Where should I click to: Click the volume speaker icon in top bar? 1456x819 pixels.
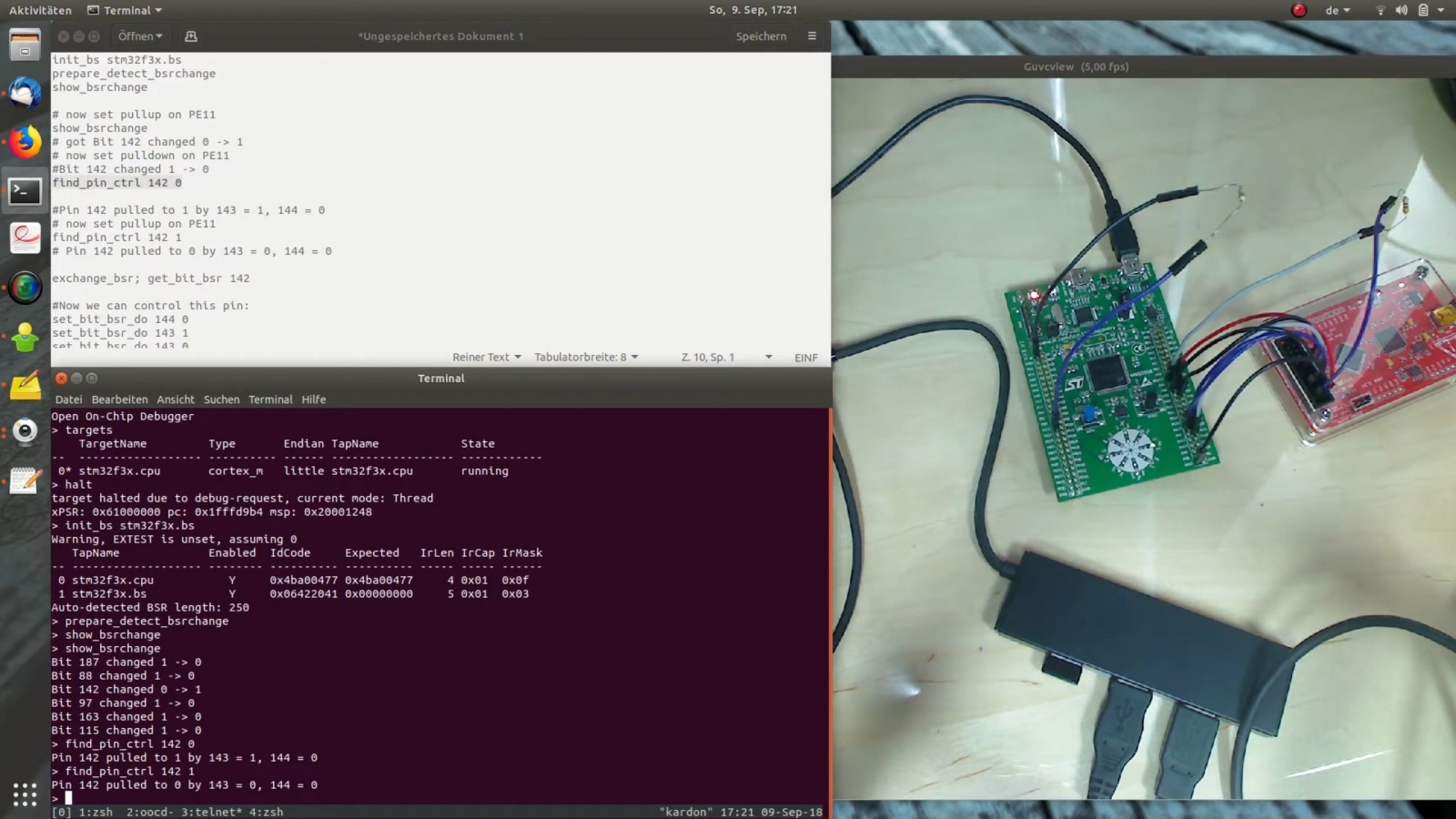(x=1401, y=10)
